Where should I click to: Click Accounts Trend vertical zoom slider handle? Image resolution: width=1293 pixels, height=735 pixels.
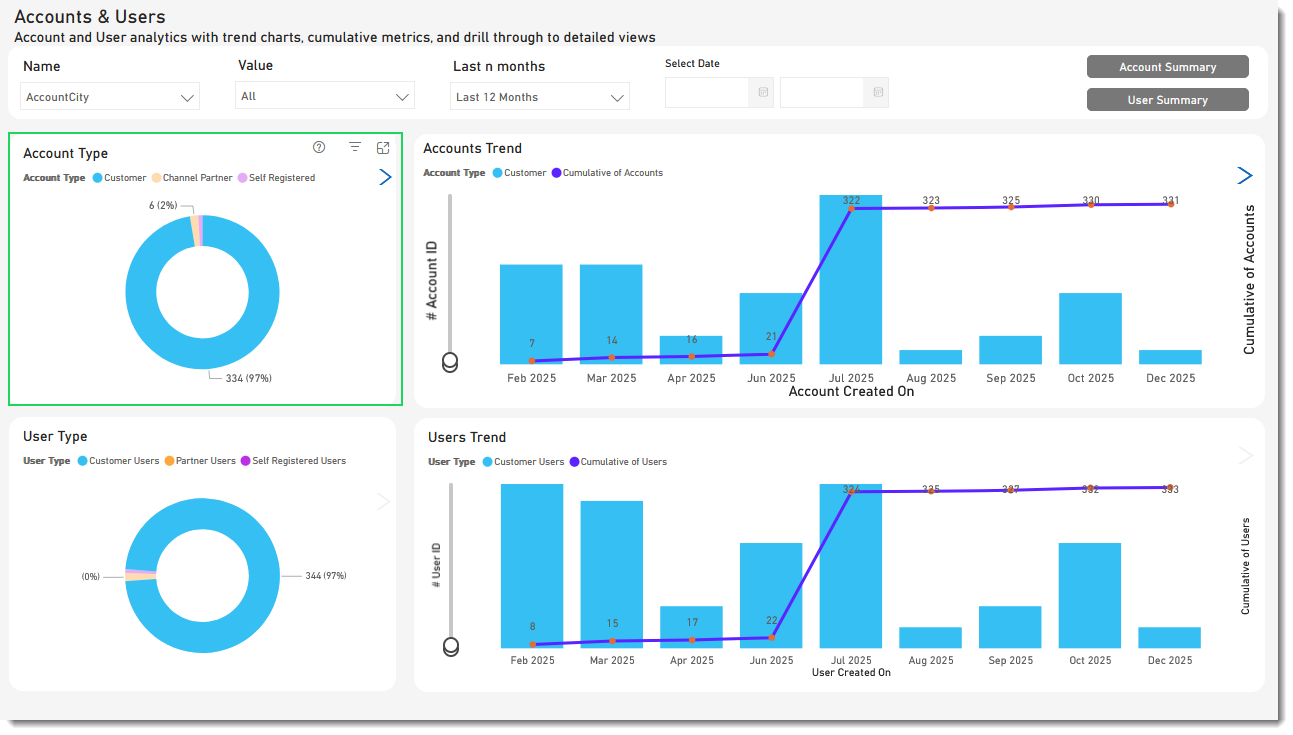tap(450, 361)
